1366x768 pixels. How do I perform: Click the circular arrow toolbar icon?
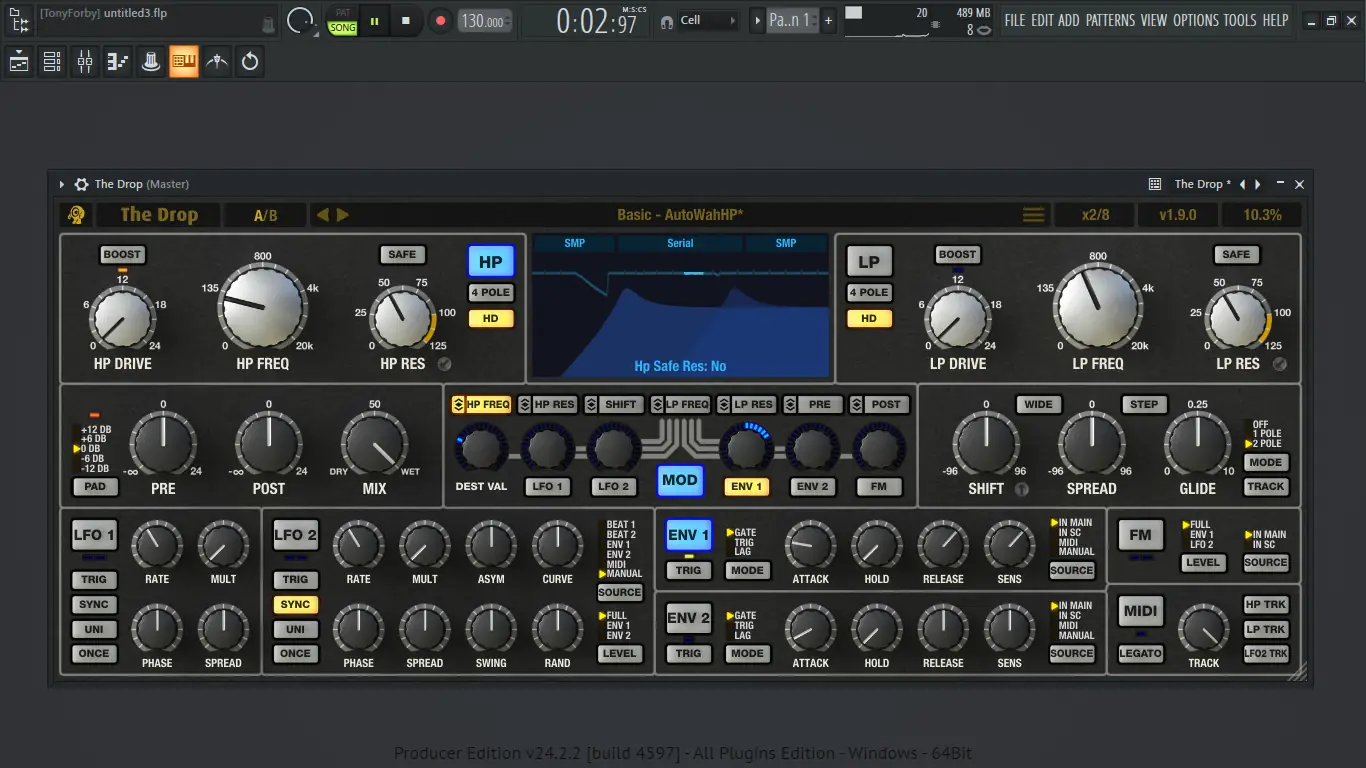pyautogui.click(x=250, y=62)
